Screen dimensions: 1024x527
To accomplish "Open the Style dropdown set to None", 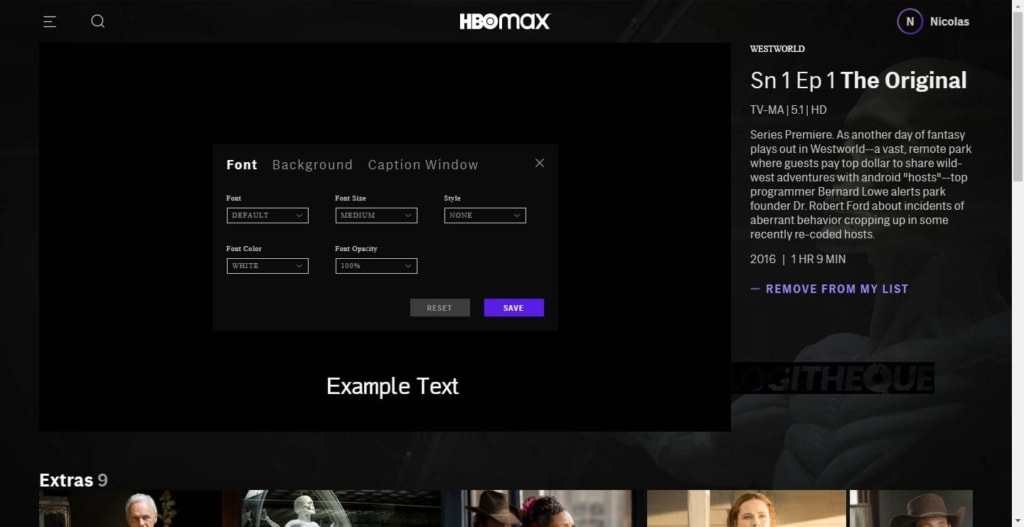I will [x=485, y=216].
